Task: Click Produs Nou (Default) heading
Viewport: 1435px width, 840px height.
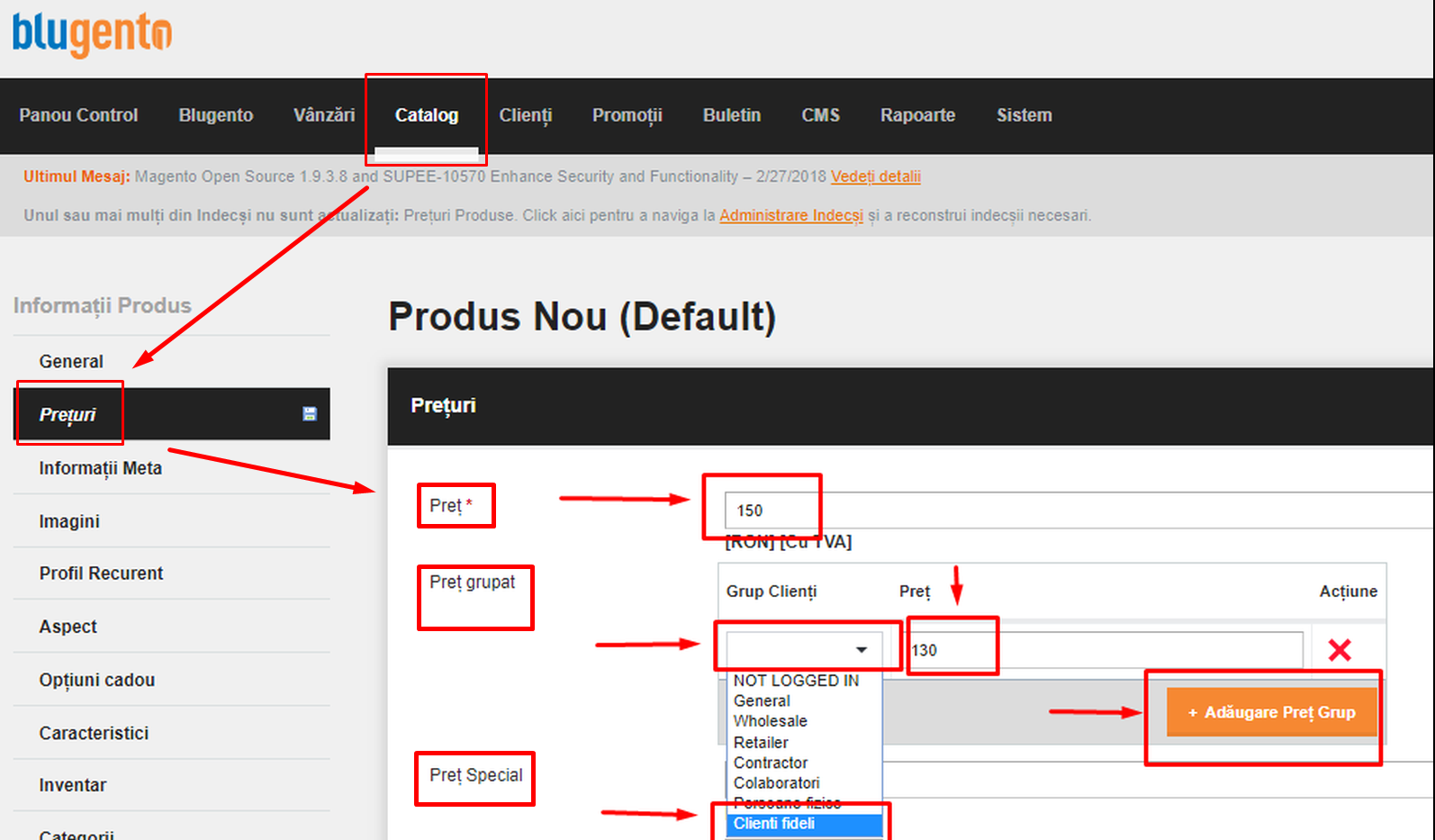Action: click(x=582, y=317)
